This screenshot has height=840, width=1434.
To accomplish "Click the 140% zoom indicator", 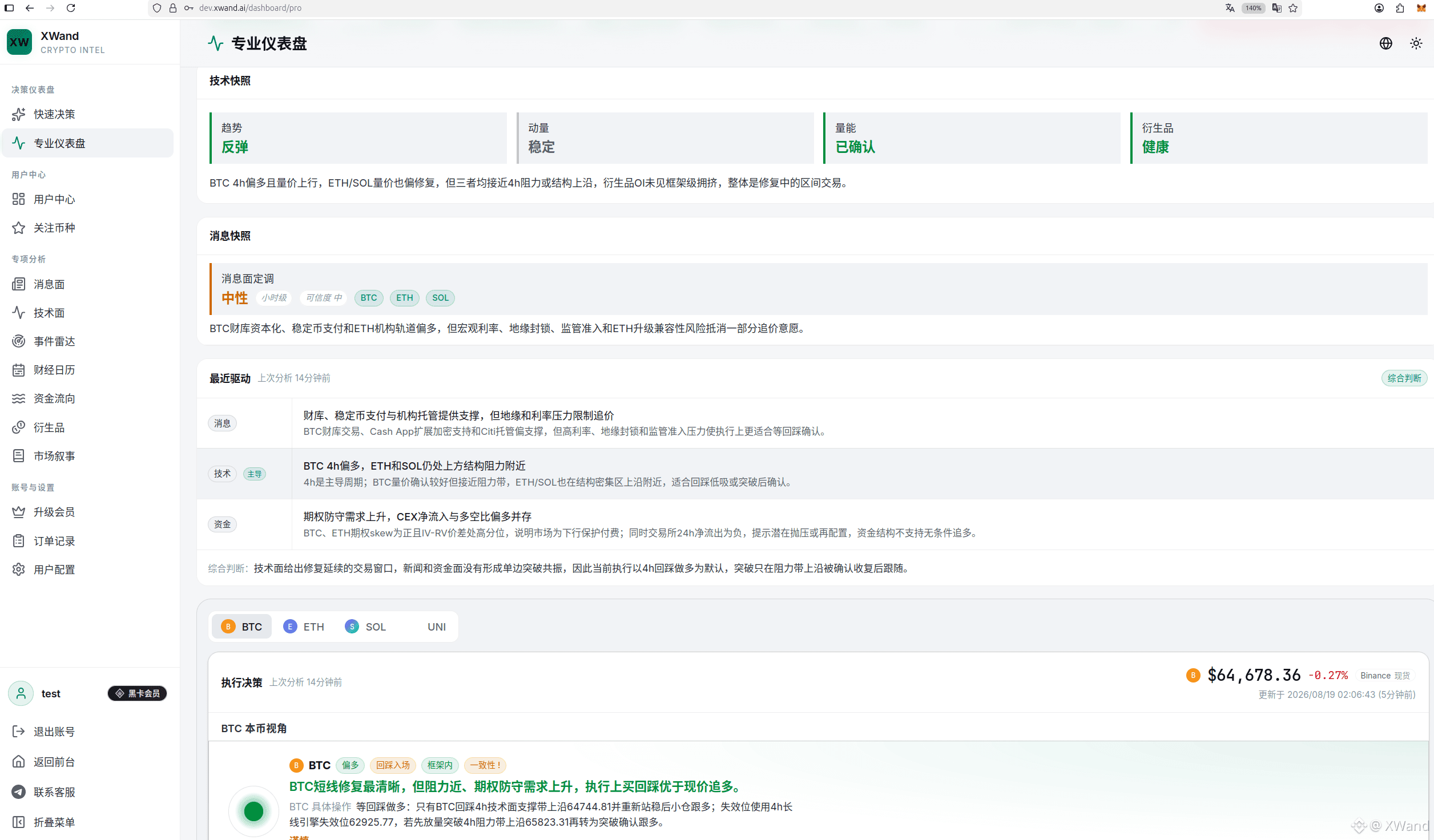I will (x=1253, y=8).
